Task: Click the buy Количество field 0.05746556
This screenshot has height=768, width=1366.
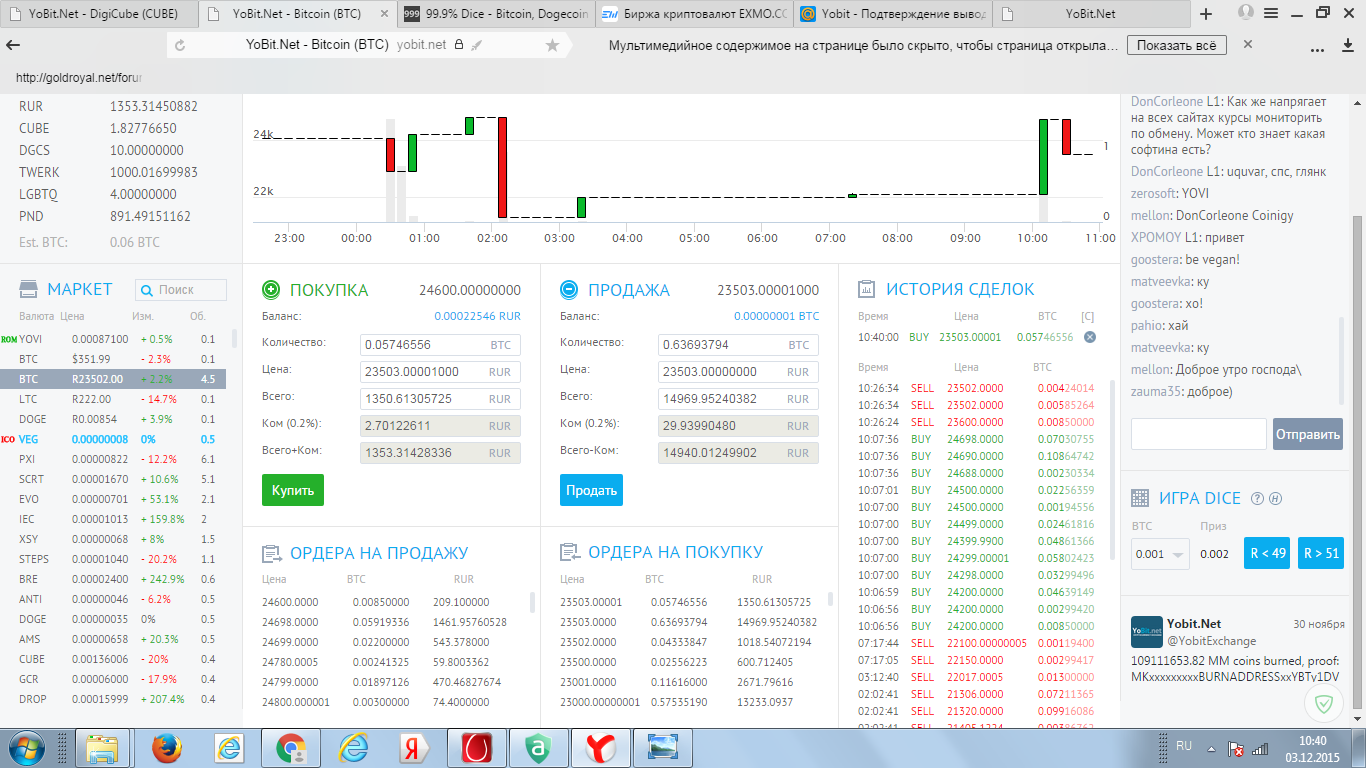Action: (x=440, y=345)
